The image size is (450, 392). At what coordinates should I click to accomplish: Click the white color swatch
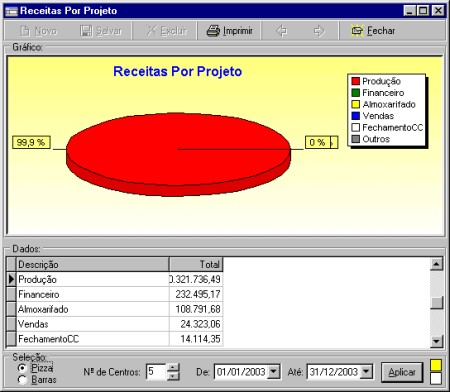click(436, 378)
